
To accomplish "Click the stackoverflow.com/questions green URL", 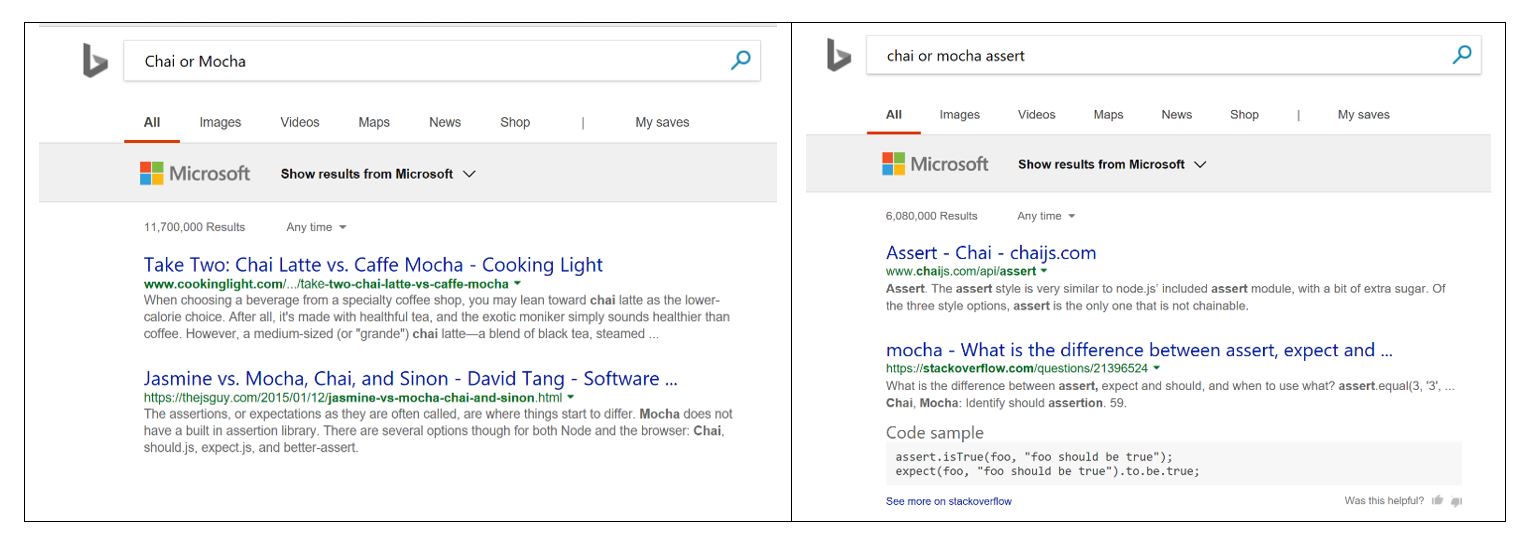I will 1017,369.
